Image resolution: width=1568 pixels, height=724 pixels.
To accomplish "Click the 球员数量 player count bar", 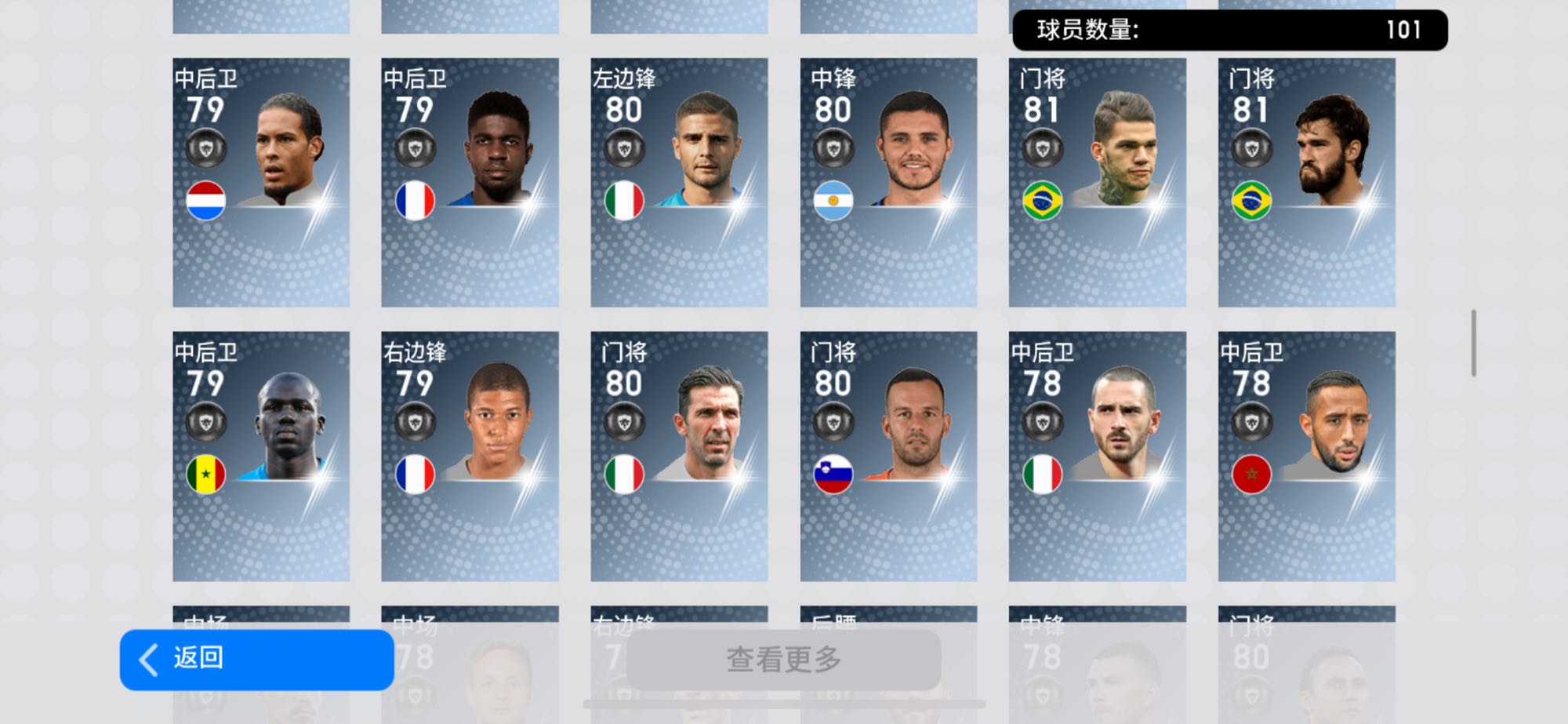I will 1230,30.
